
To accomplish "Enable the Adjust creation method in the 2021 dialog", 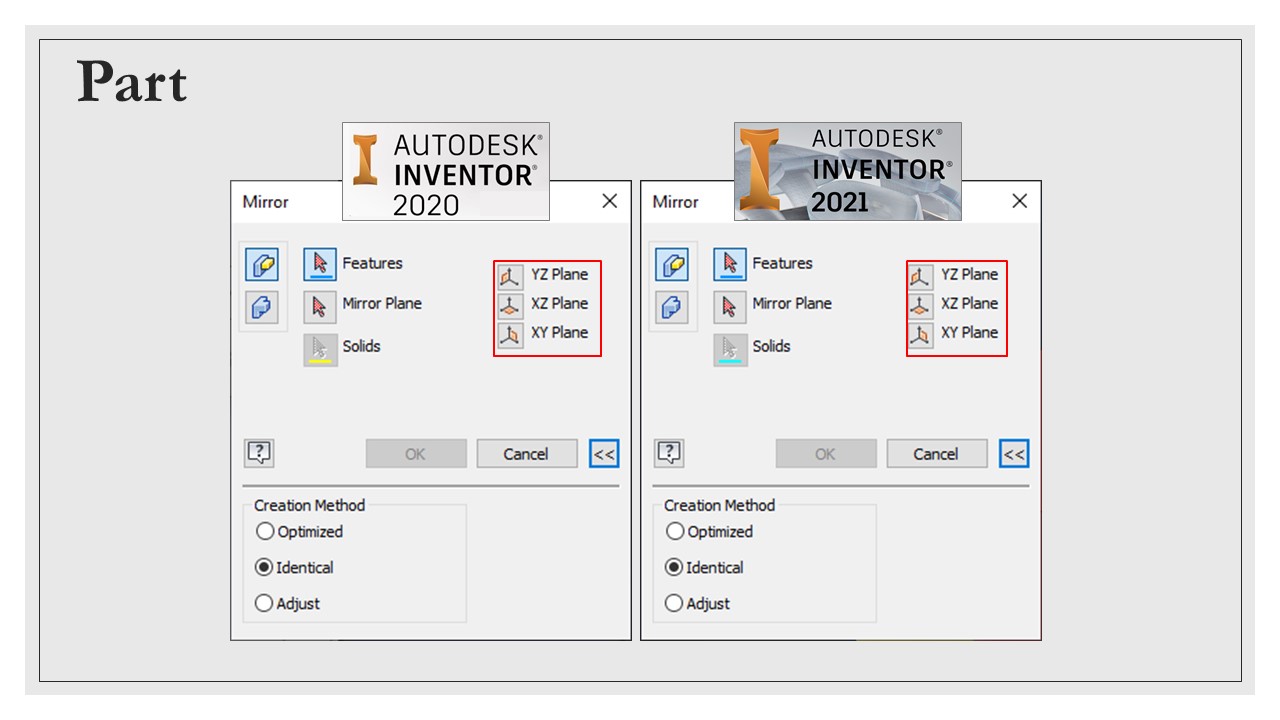I will [674, 603].
